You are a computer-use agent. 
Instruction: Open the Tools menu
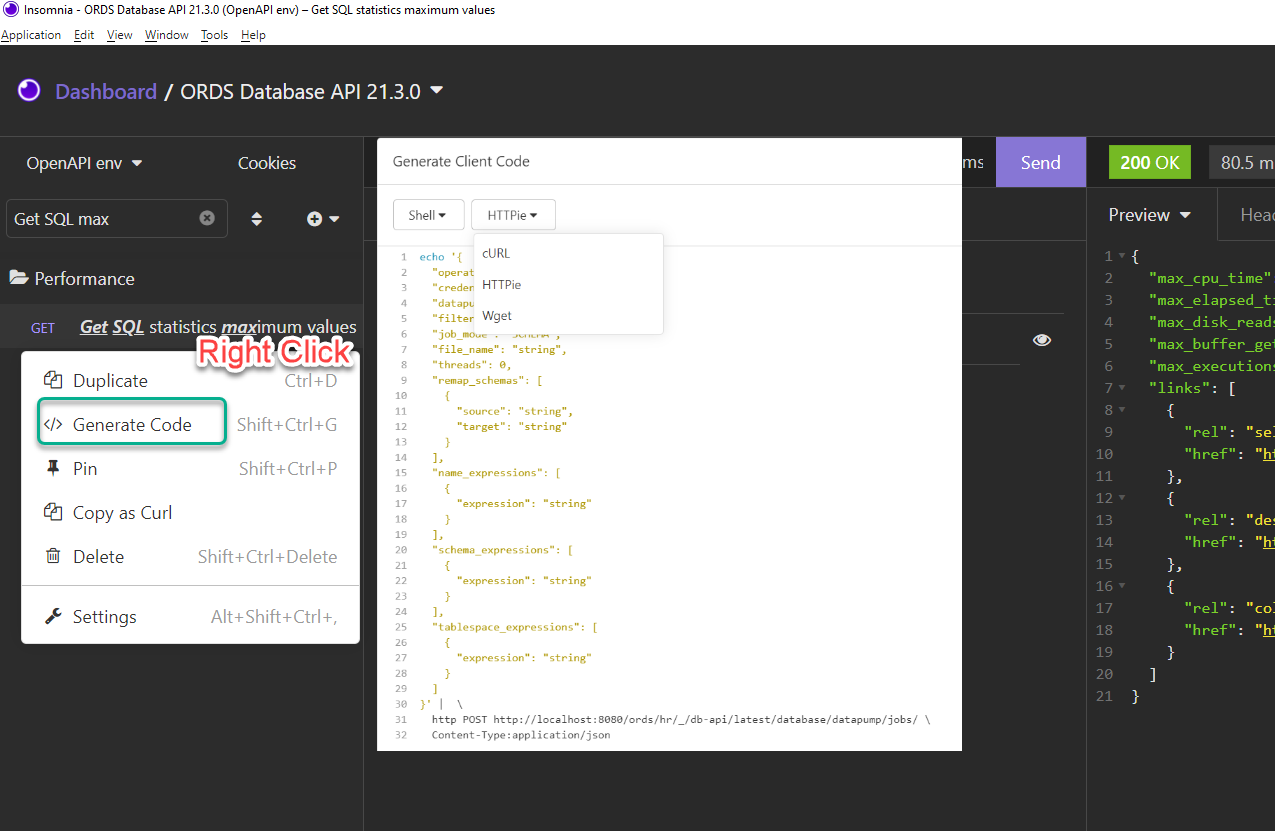(214, 34)
